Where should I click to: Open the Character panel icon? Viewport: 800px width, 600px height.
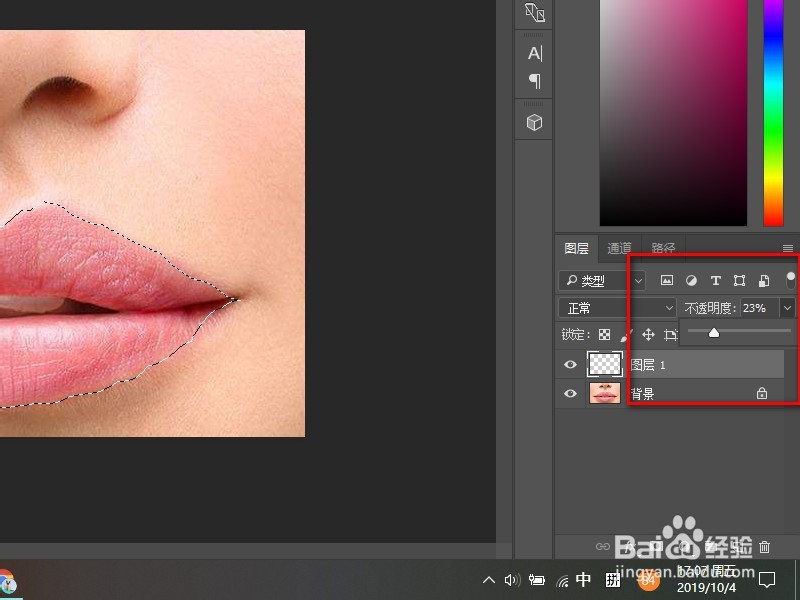point(535,53)
